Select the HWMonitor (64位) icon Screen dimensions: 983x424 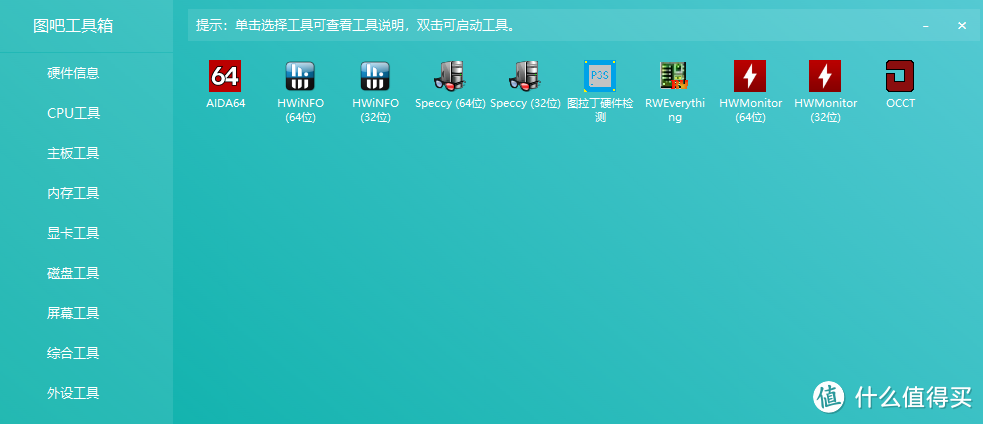pos(750,76)
